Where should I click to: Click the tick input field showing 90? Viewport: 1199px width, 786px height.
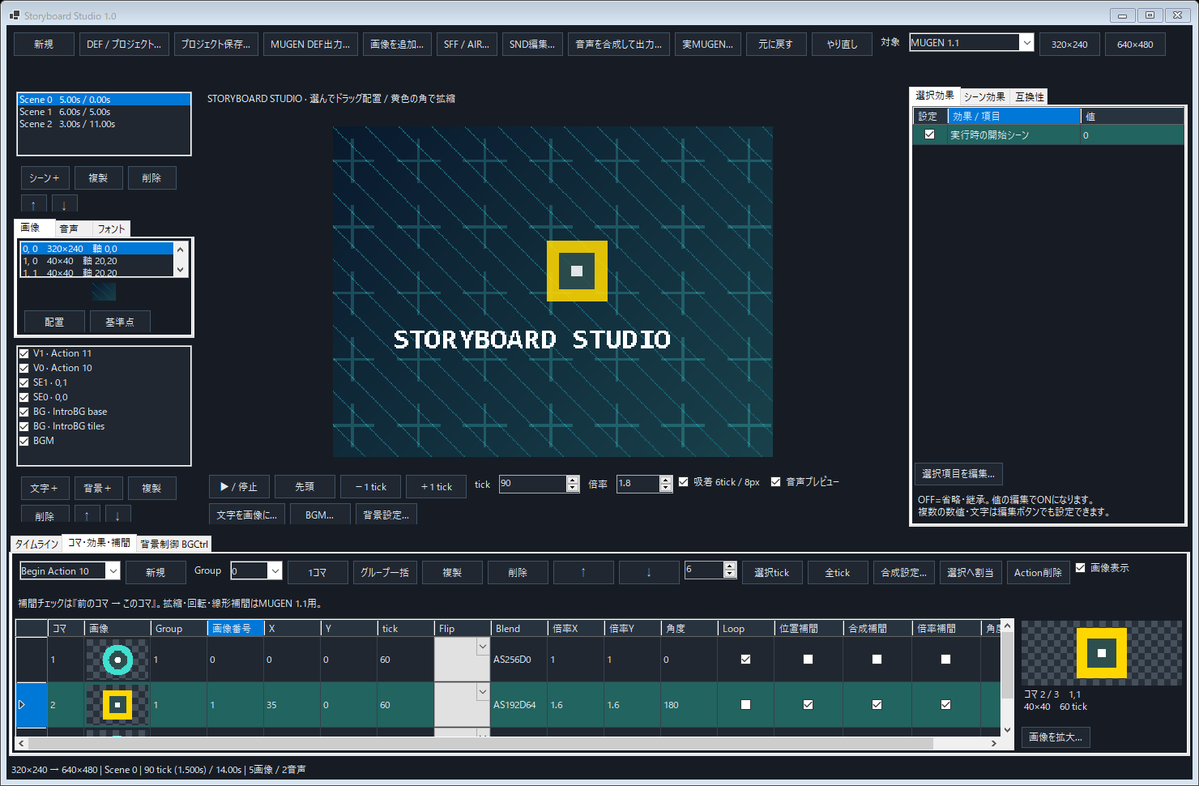[532, 484]
